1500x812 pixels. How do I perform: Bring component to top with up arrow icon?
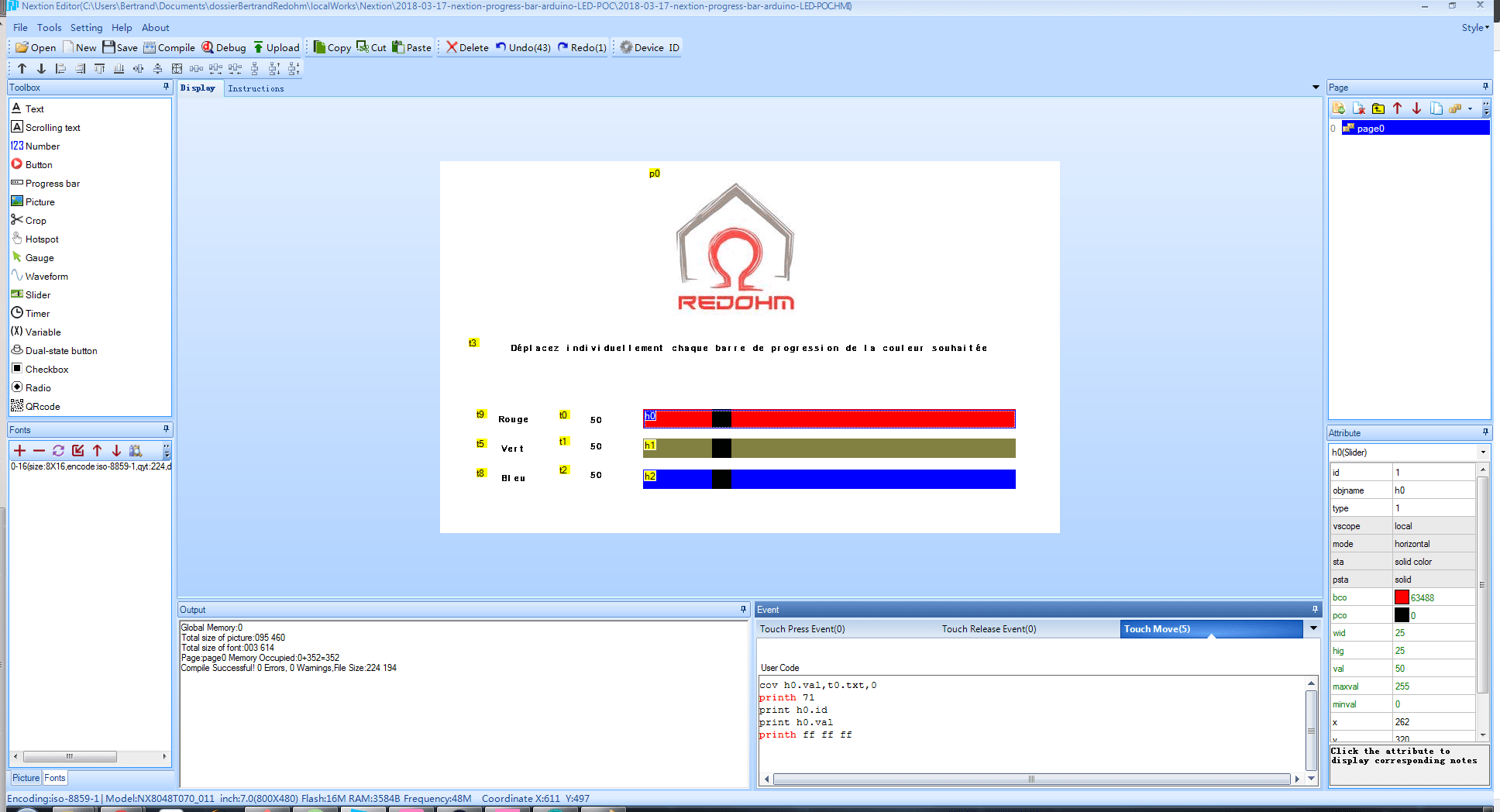pos(22,68)
